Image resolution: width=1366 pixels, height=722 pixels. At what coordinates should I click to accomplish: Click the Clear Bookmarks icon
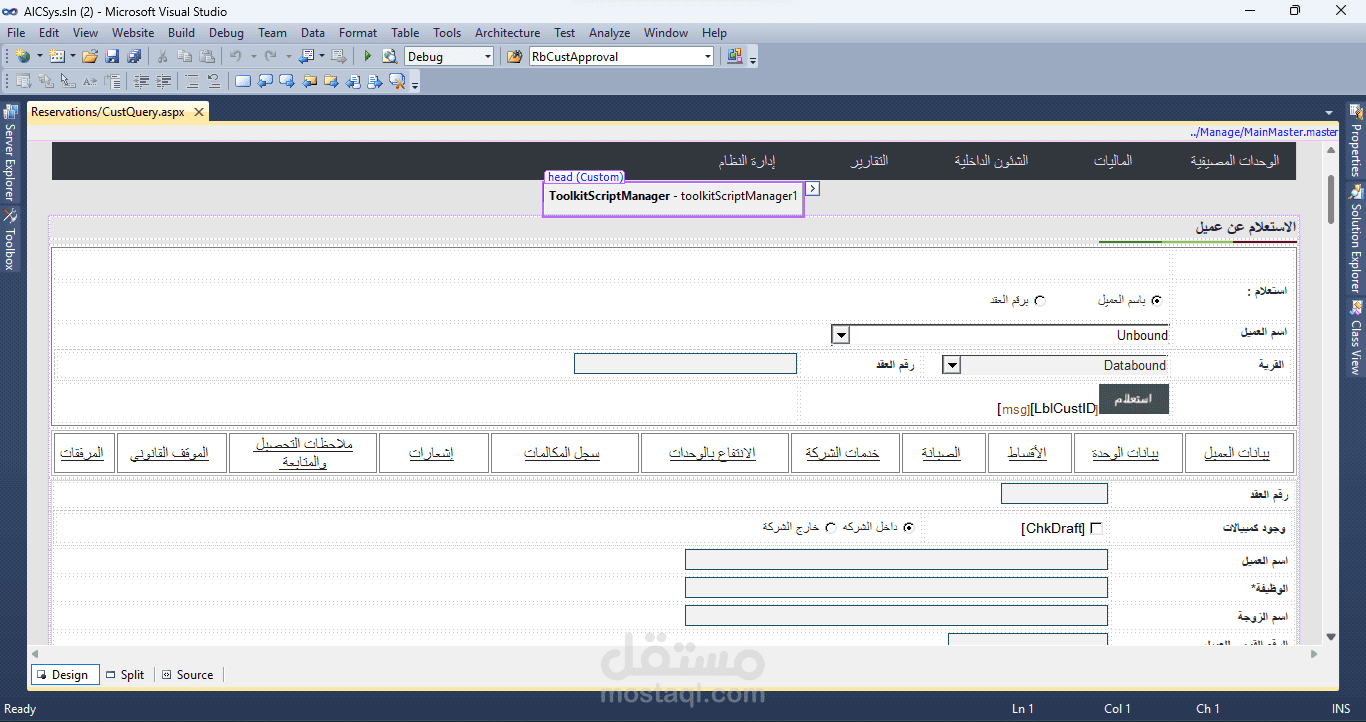tap(397, 81)
